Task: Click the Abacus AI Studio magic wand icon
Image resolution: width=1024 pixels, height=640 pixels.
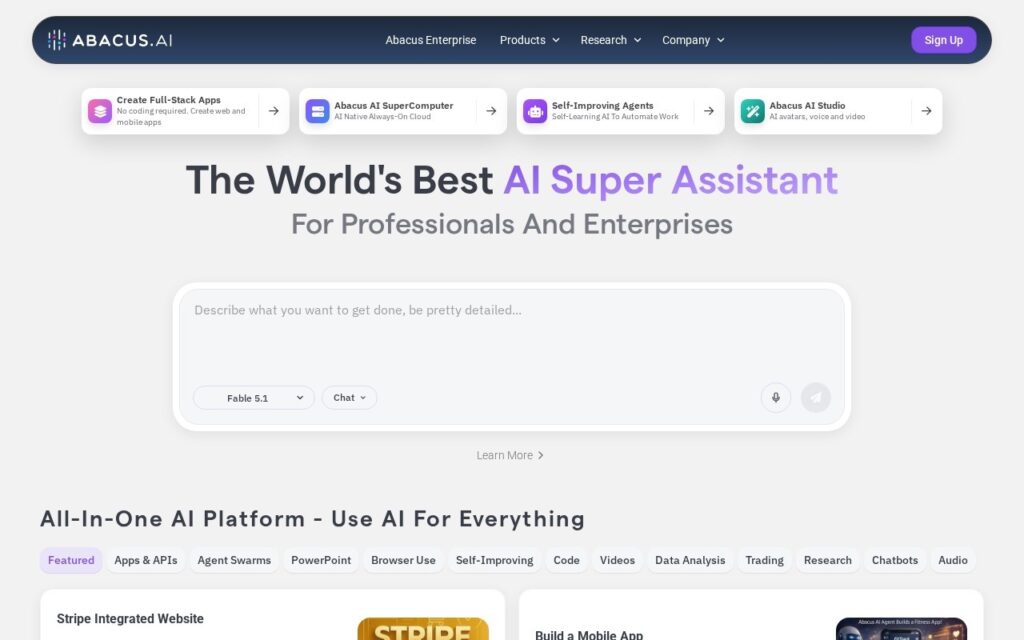Action: click(x=752, y=111)
